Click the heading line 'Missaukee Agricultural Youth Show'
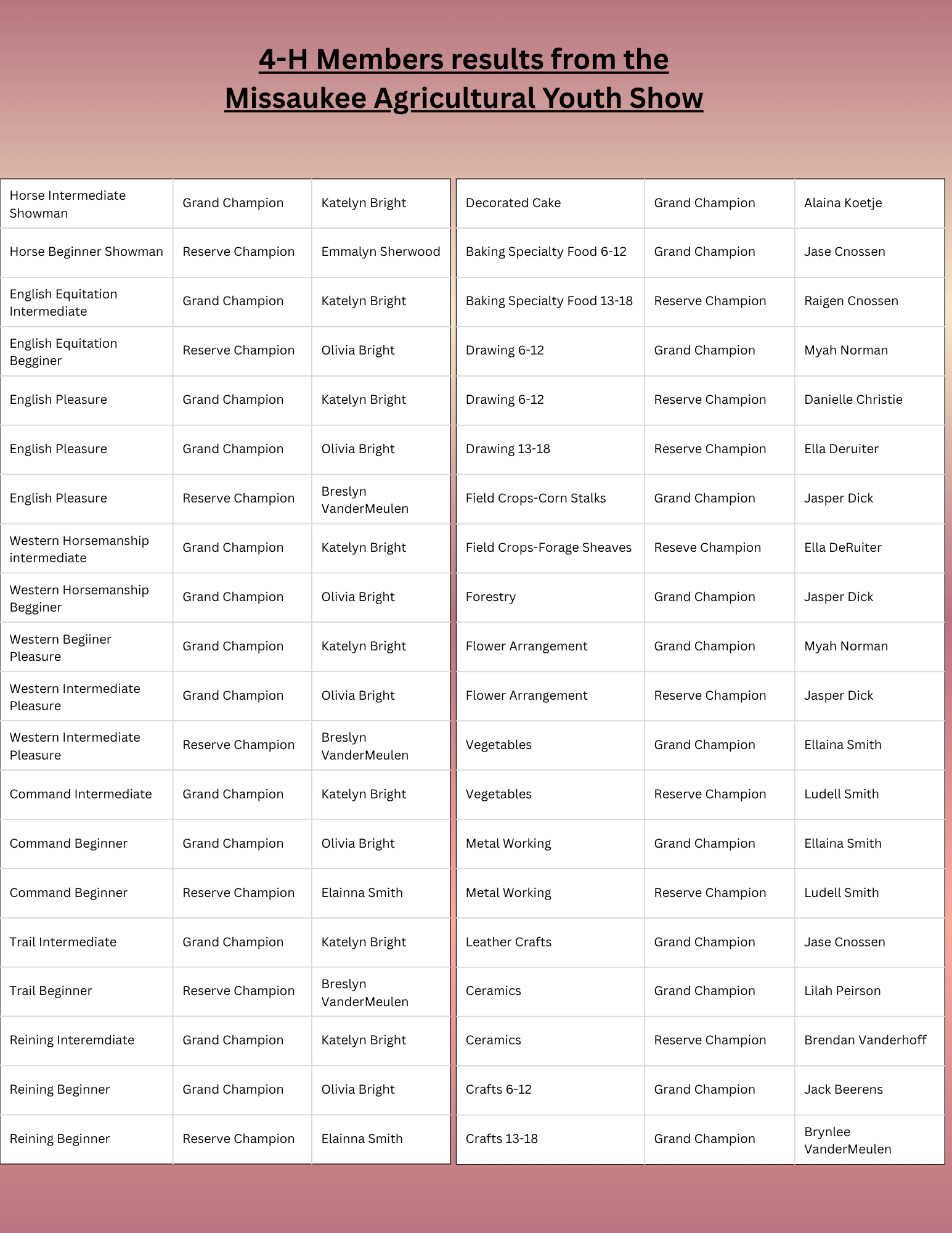This screenshot has width=952, height=1233. (463, 99)
